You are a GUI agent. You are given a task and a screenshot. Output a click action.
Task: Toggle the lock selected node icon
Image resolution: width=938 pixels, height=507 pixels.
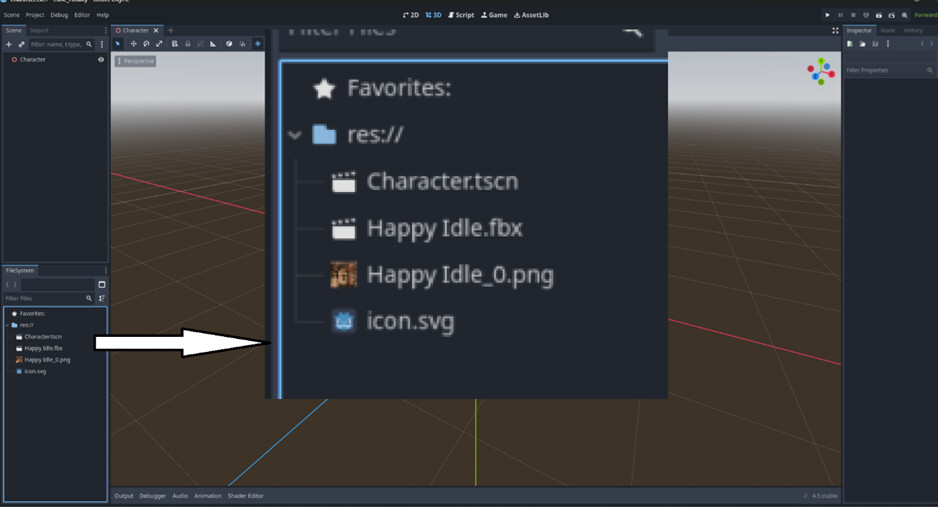pyautogui.click(x=187, y=44)
